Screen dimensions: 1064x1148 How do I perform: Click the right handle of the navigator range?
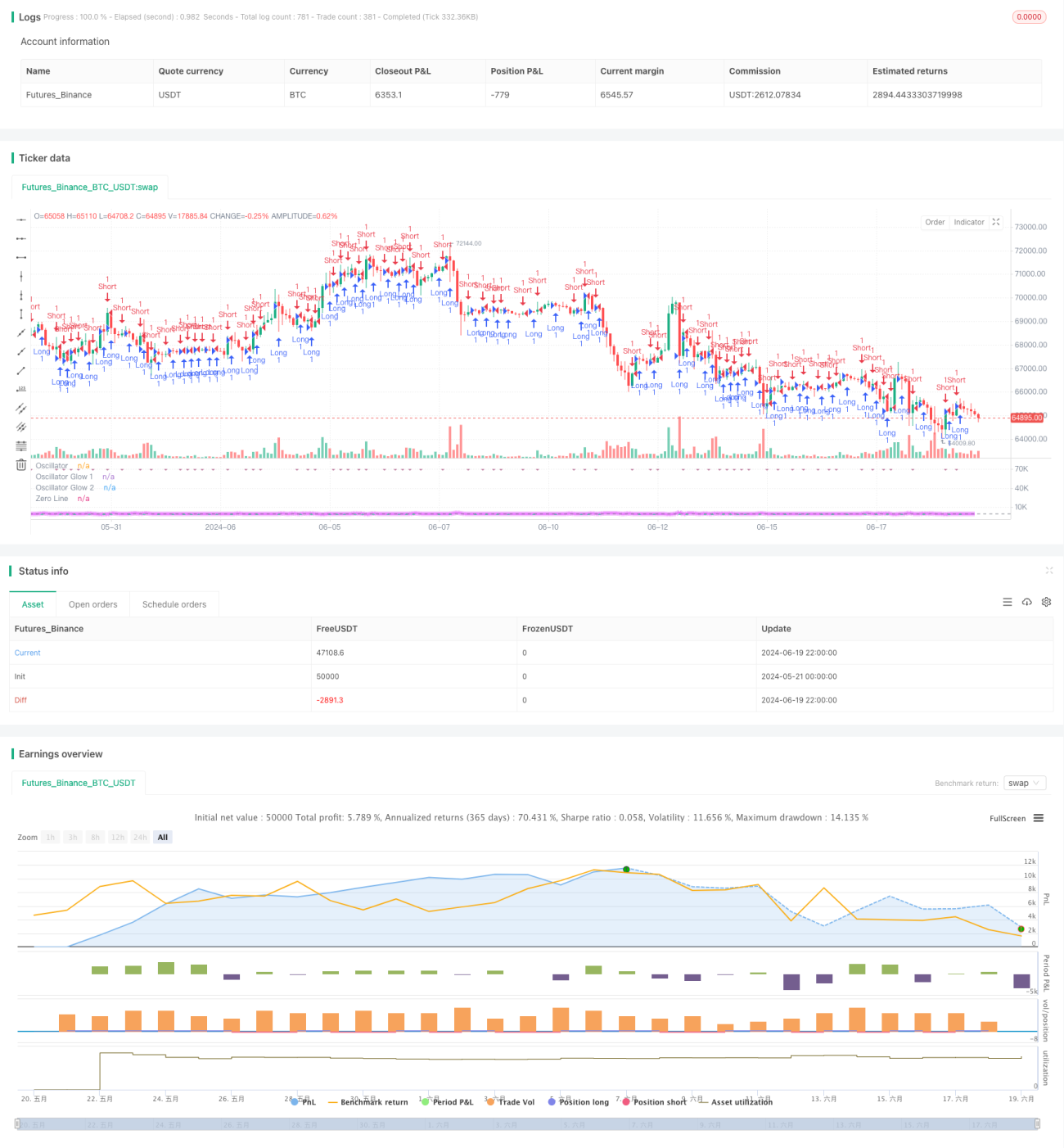(1038, 1124)
